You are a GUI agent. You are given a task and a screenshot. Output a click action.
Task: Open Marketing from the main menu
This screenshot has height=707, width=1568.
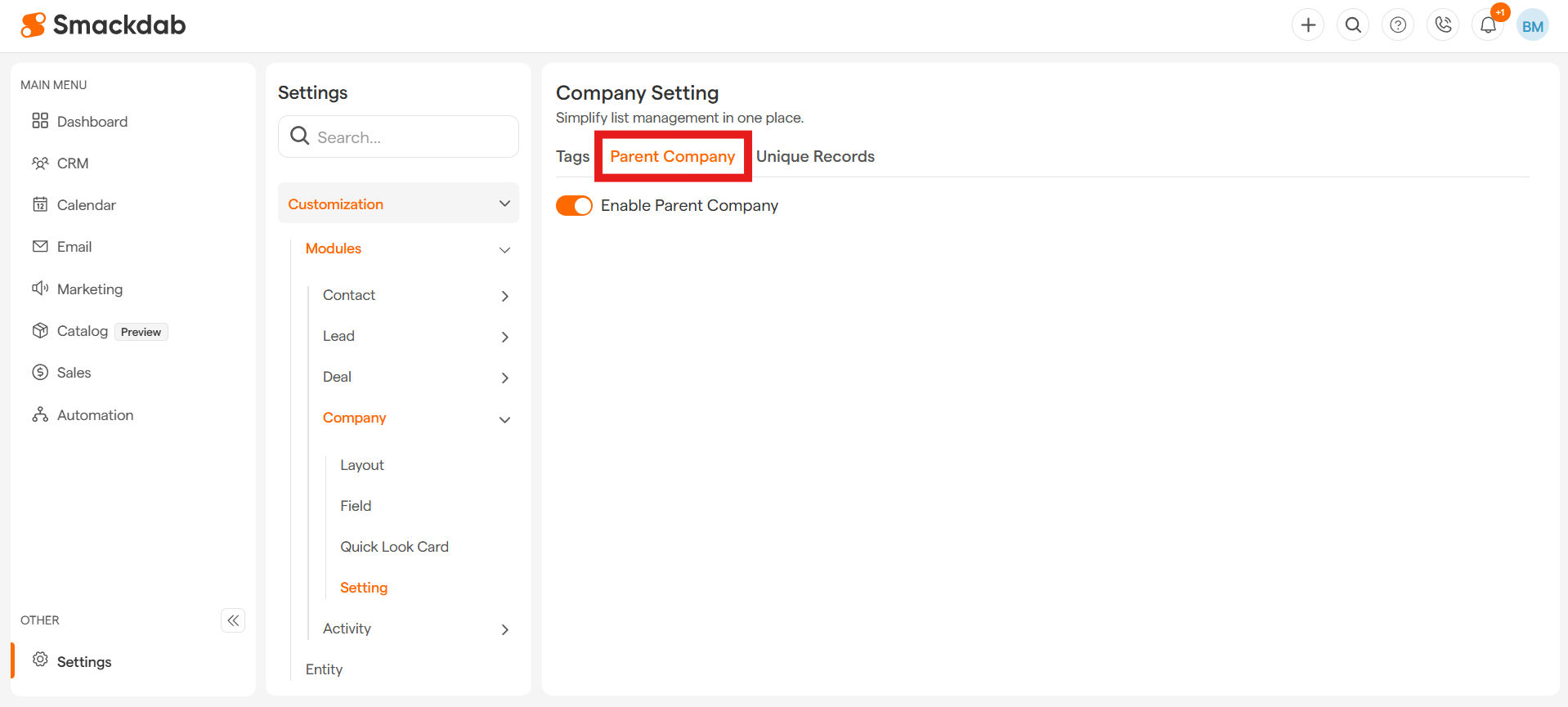pos(90,289)
